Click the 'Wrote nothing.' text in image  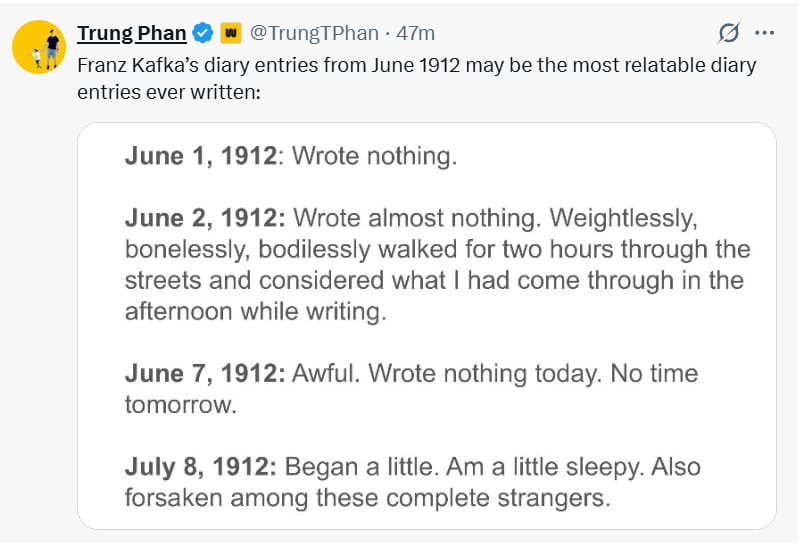coord(375,156)
